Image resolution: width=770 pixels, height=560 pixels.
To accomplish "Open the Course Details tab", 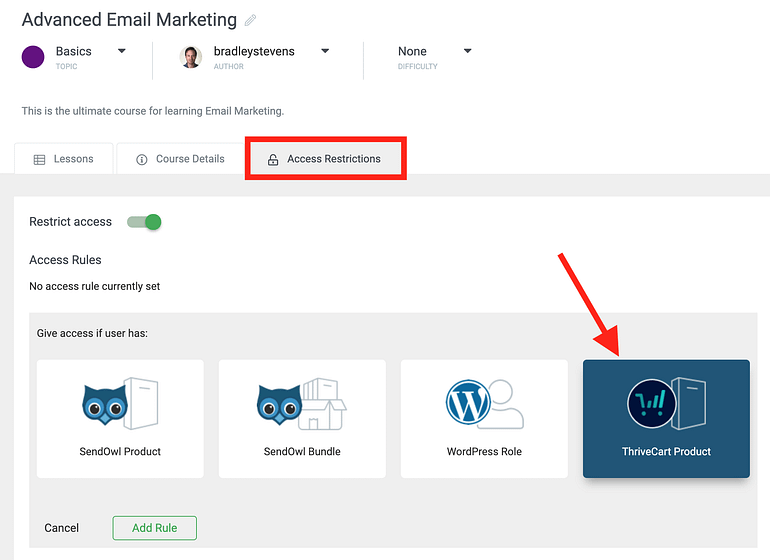I will coord(180,159).
